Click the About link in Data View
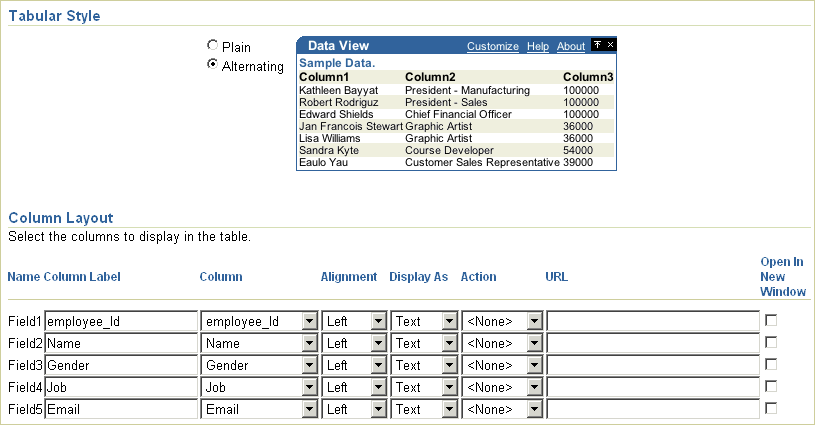815x425 pixels. pyautogui.click(x=571, y=46)
